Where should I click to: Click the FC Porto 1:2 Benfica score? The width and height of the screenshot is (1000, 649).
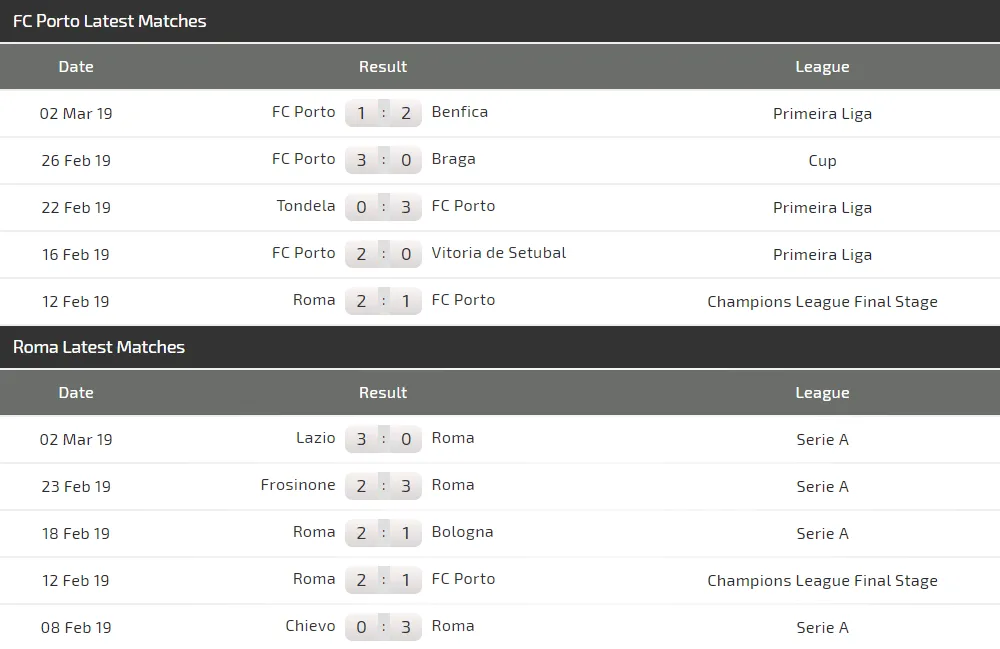click(x=383, y=113)
